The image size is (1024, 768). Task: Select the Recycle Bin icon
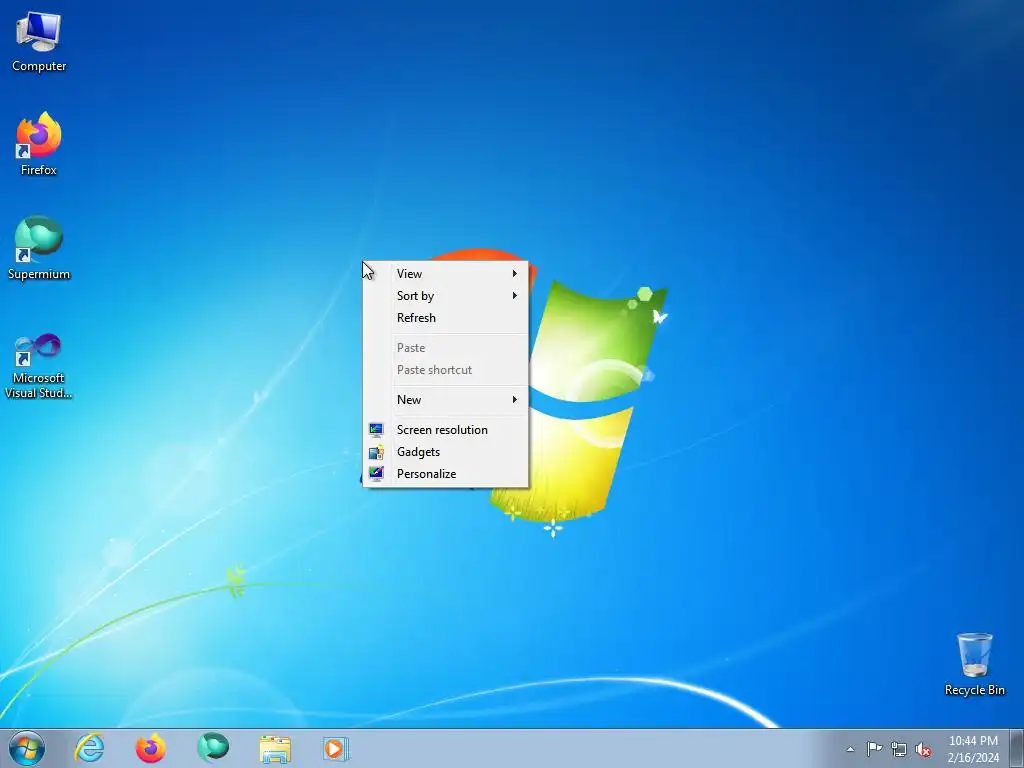point(974,664)
